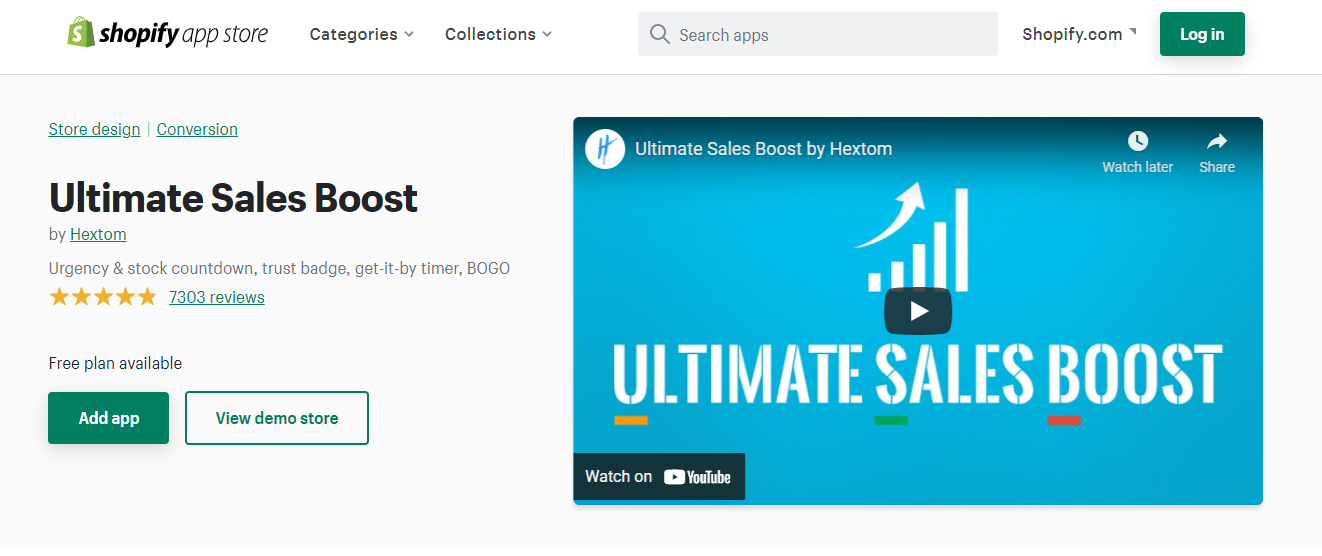Open the Shopify.com dropdown menu
Image resolution: width=1322 pixels, height=556 pixels.
1079,34
